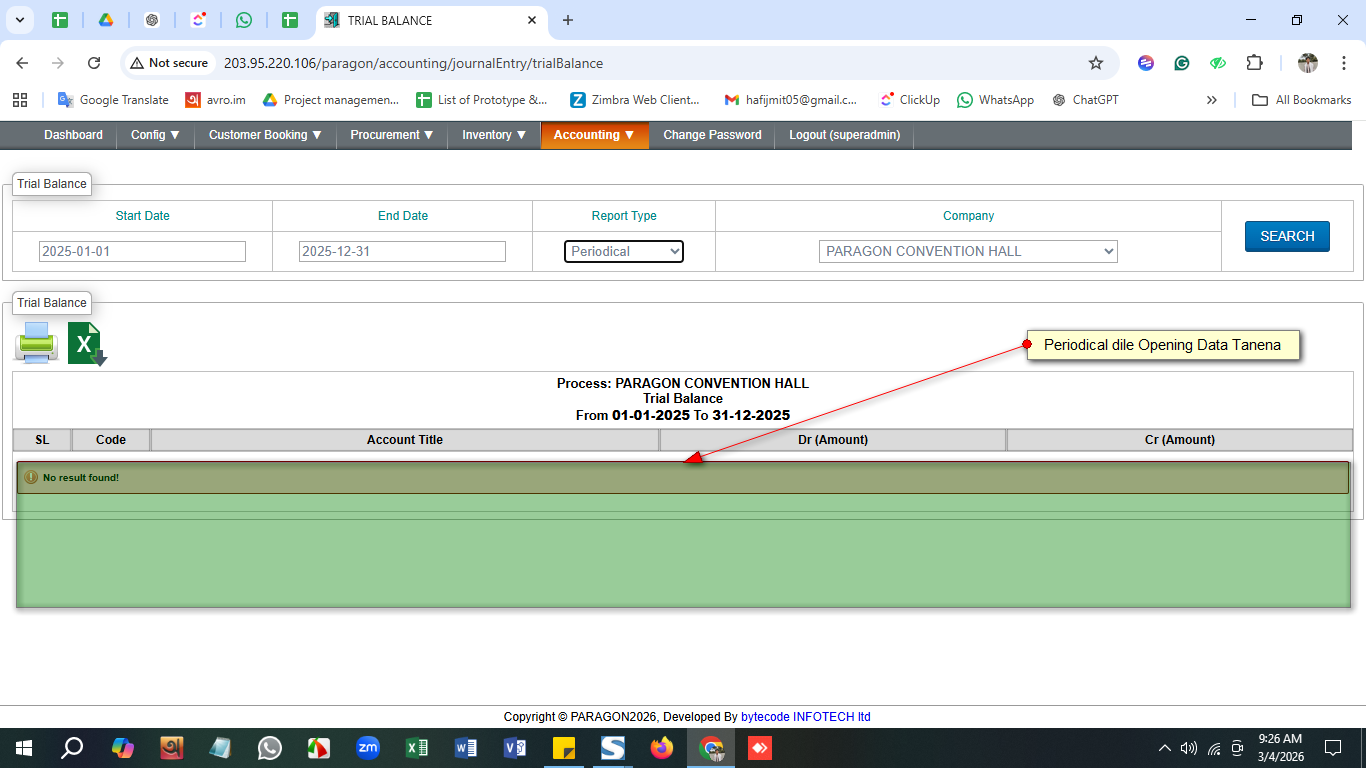Viewport: 1366px width, 768px height.
Task: Go to the Dashboard menu item
Action: tap(73, 135)
